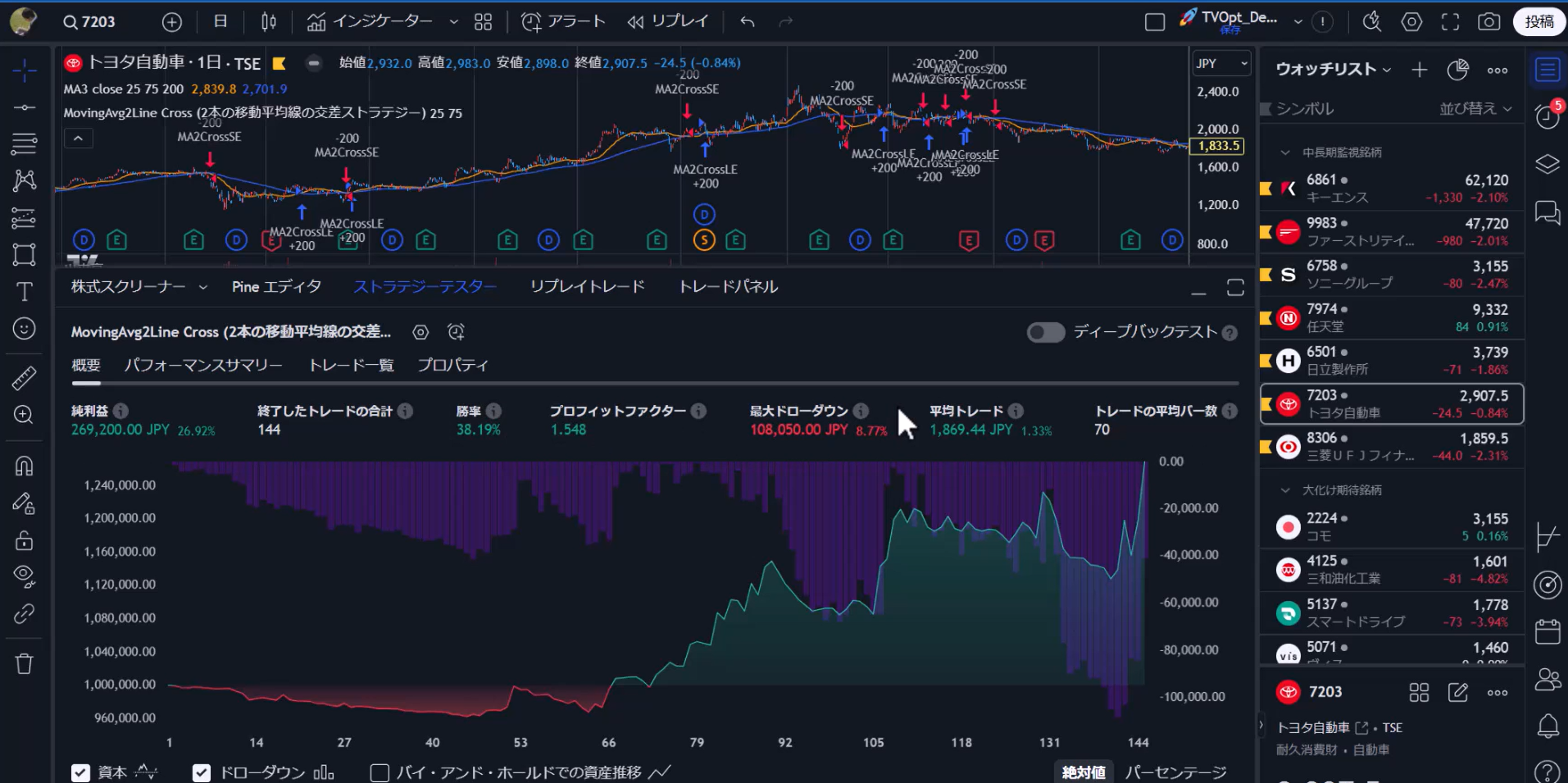1568x783 pixels.
Task: Open the calendar sidebar icon
Action: click(x=1548, y=631)
